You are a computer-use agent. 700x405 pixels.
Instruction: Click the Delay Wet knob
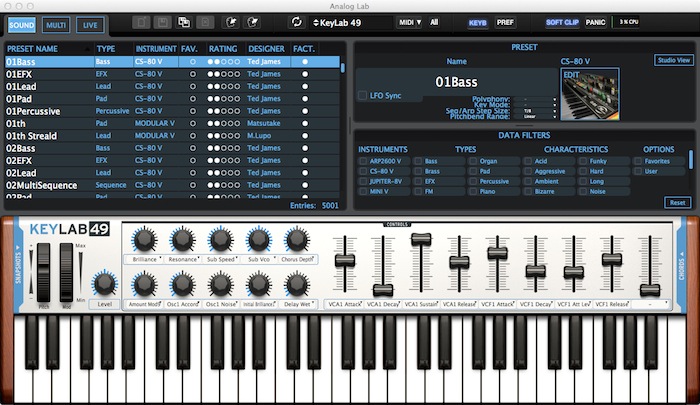297,285
